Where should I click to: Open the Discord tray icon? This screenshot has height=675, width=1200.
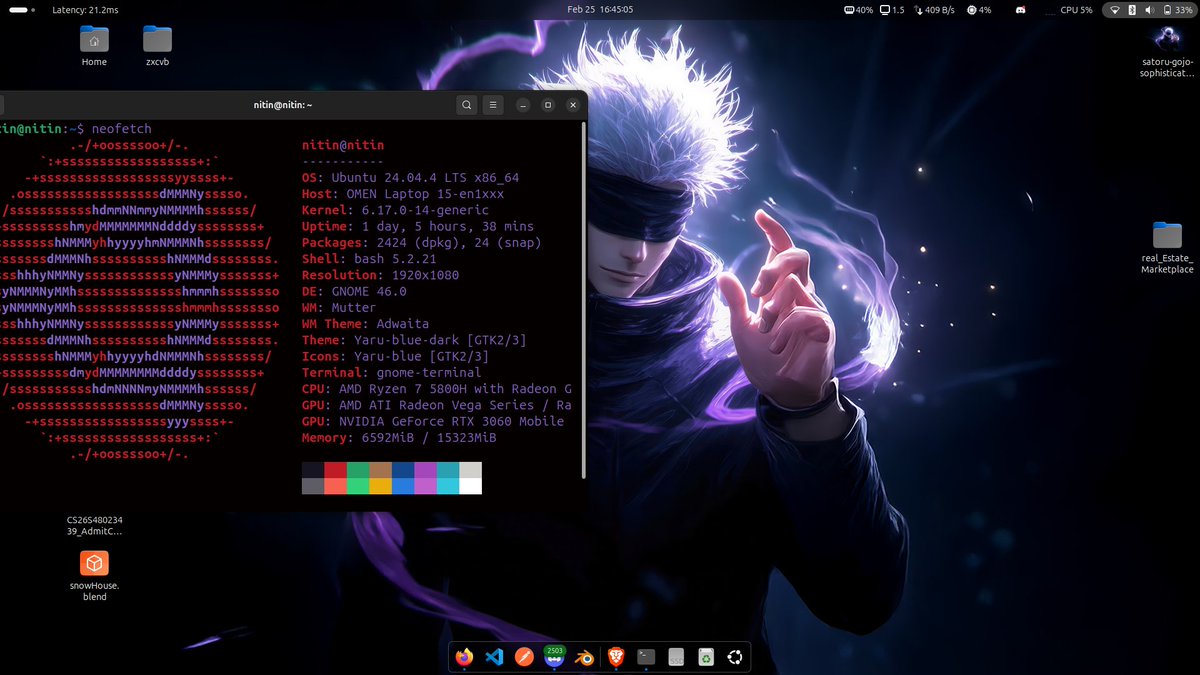[x=1019, y=9]
